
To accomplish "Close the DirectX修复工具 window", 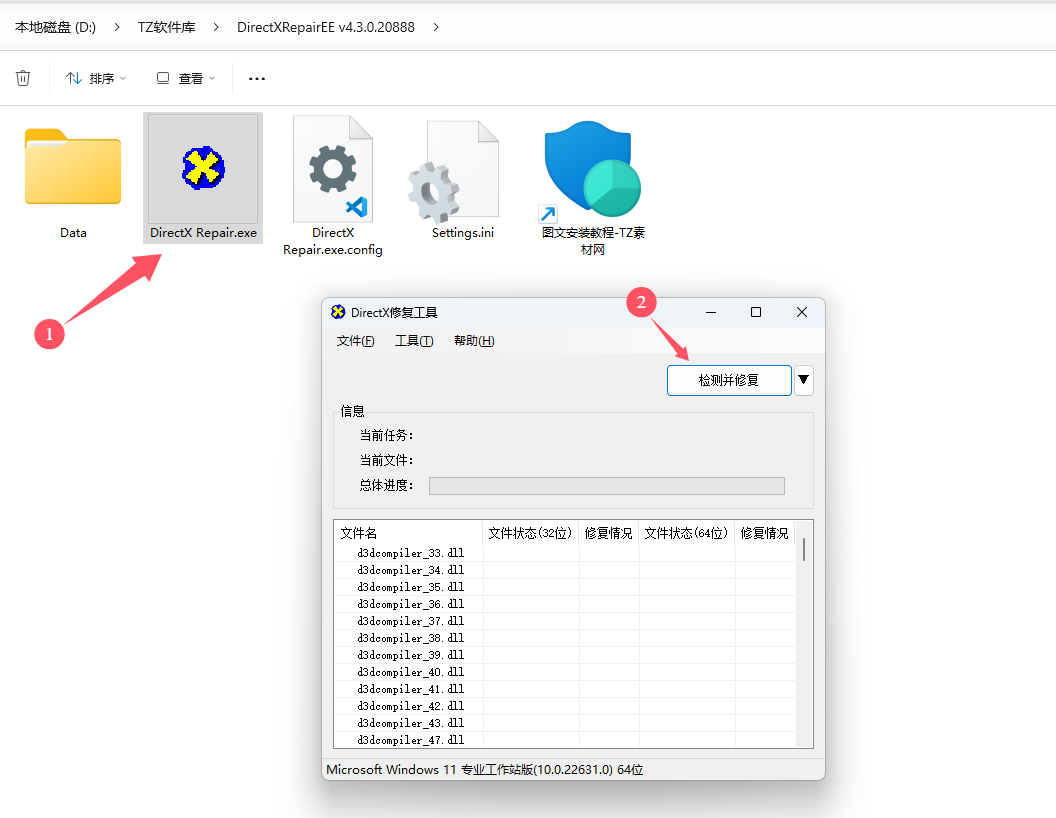I will 801,312.
